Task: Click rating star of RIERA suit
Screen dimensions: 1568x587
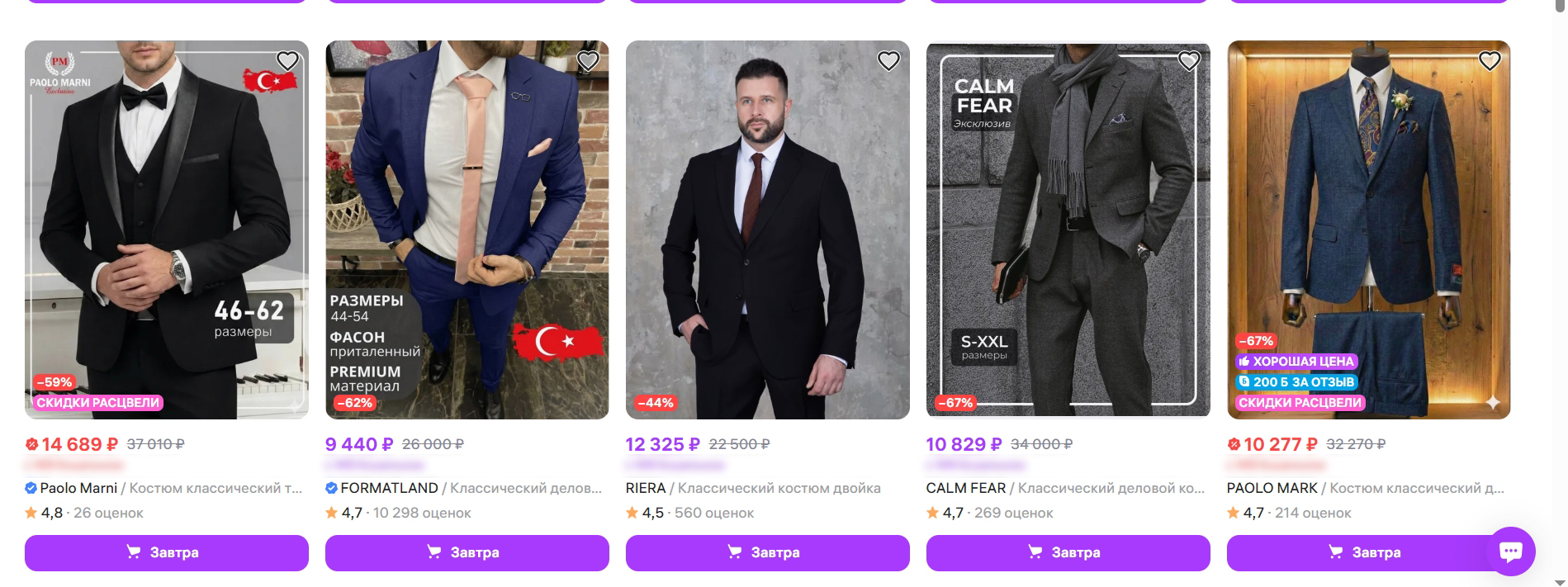Action: [632, 513]
